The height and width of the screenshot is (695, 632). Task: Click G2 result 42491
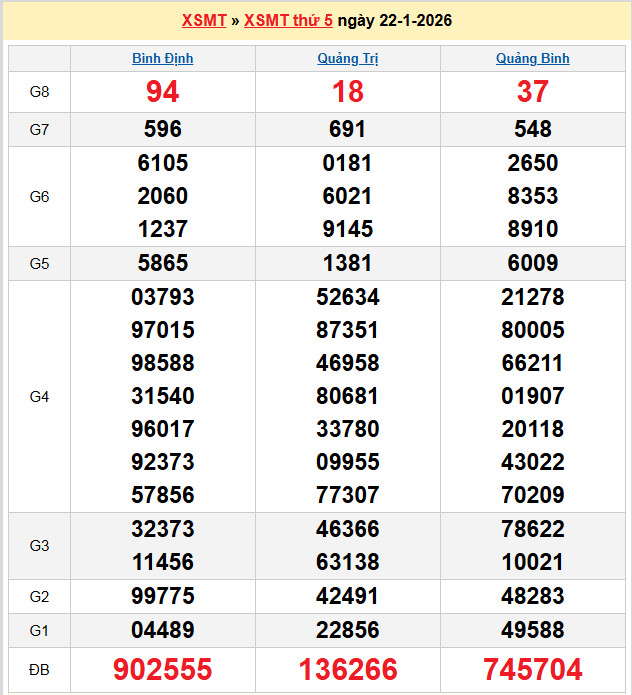348,596
